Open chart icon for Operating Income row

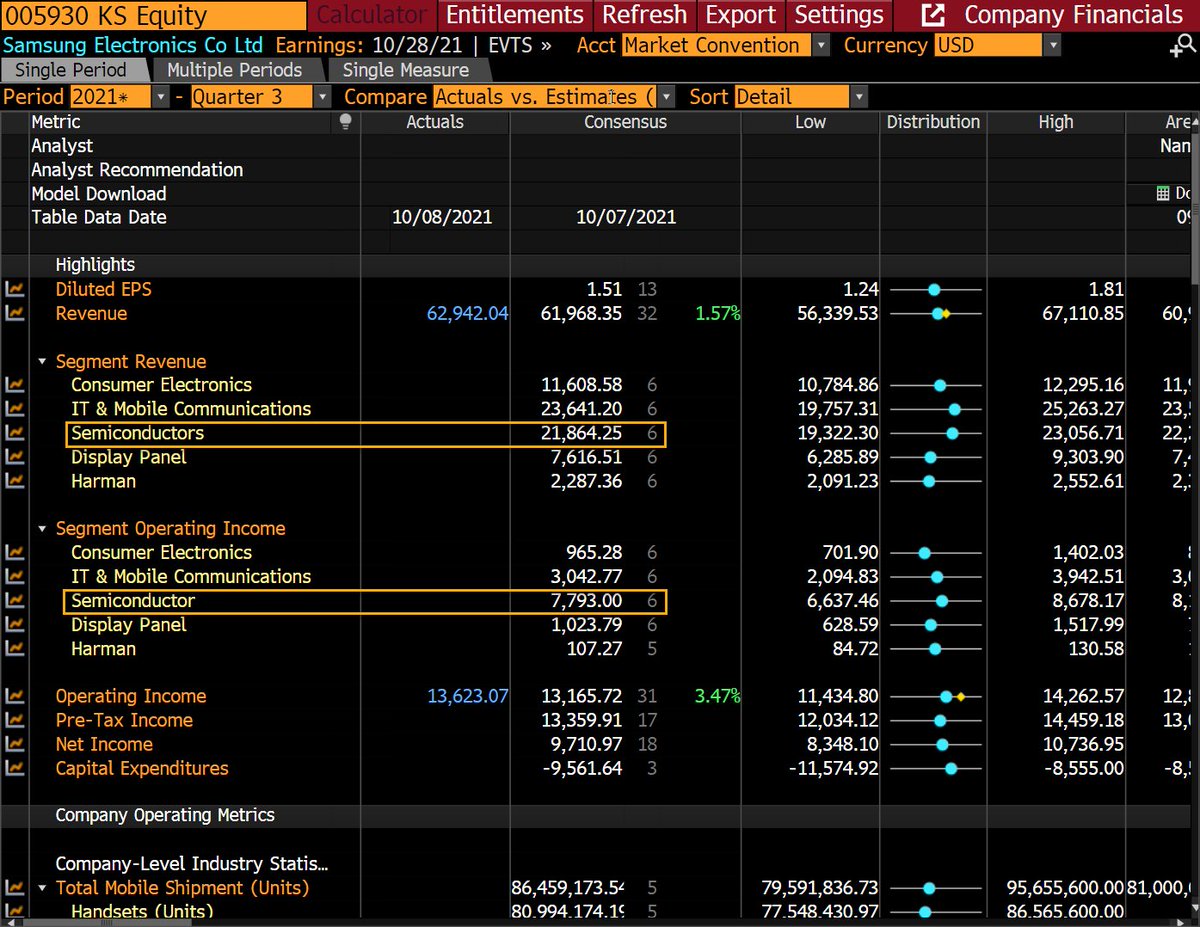(x=14, y=696)
